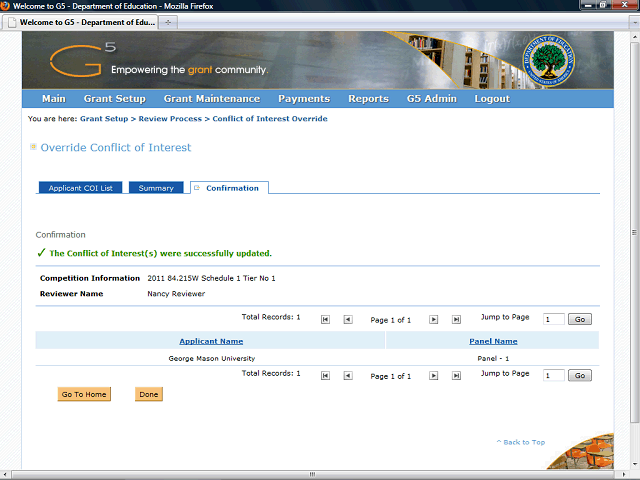Screen dimensions: 640x480
Task: Click the G5 logo in banner
Action: point(82,60)
